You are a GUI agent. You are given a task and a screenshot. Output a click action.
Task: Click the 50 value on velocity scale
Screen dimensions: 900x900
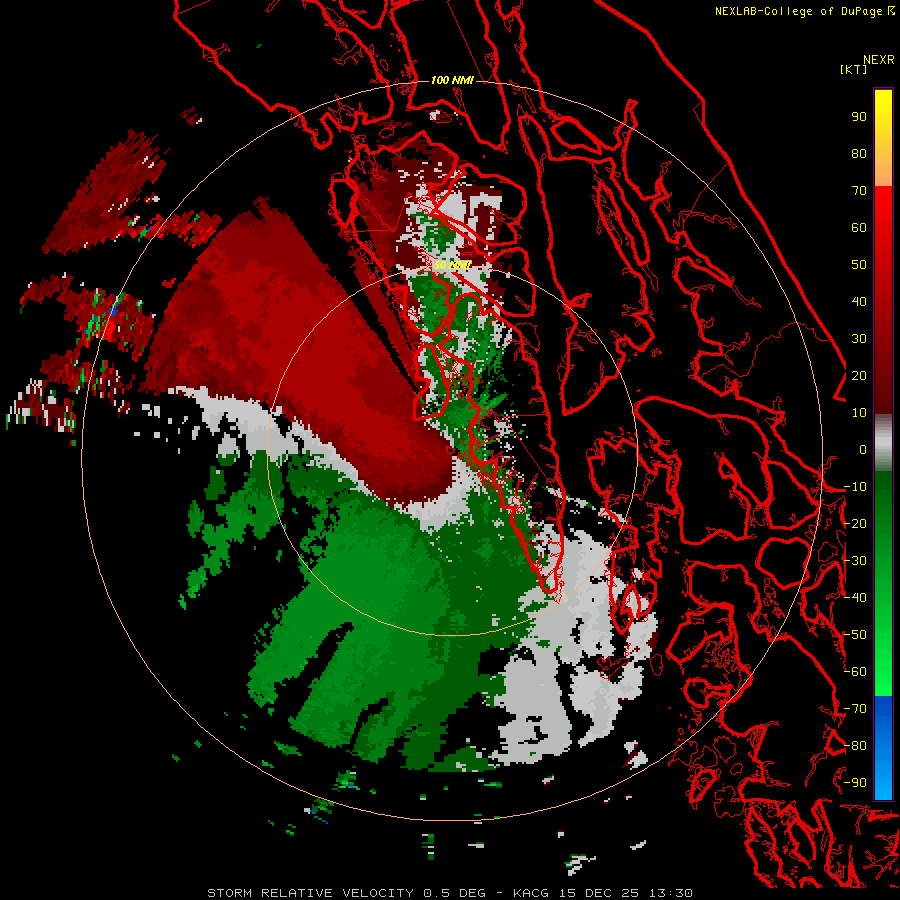tap(859, 265)
